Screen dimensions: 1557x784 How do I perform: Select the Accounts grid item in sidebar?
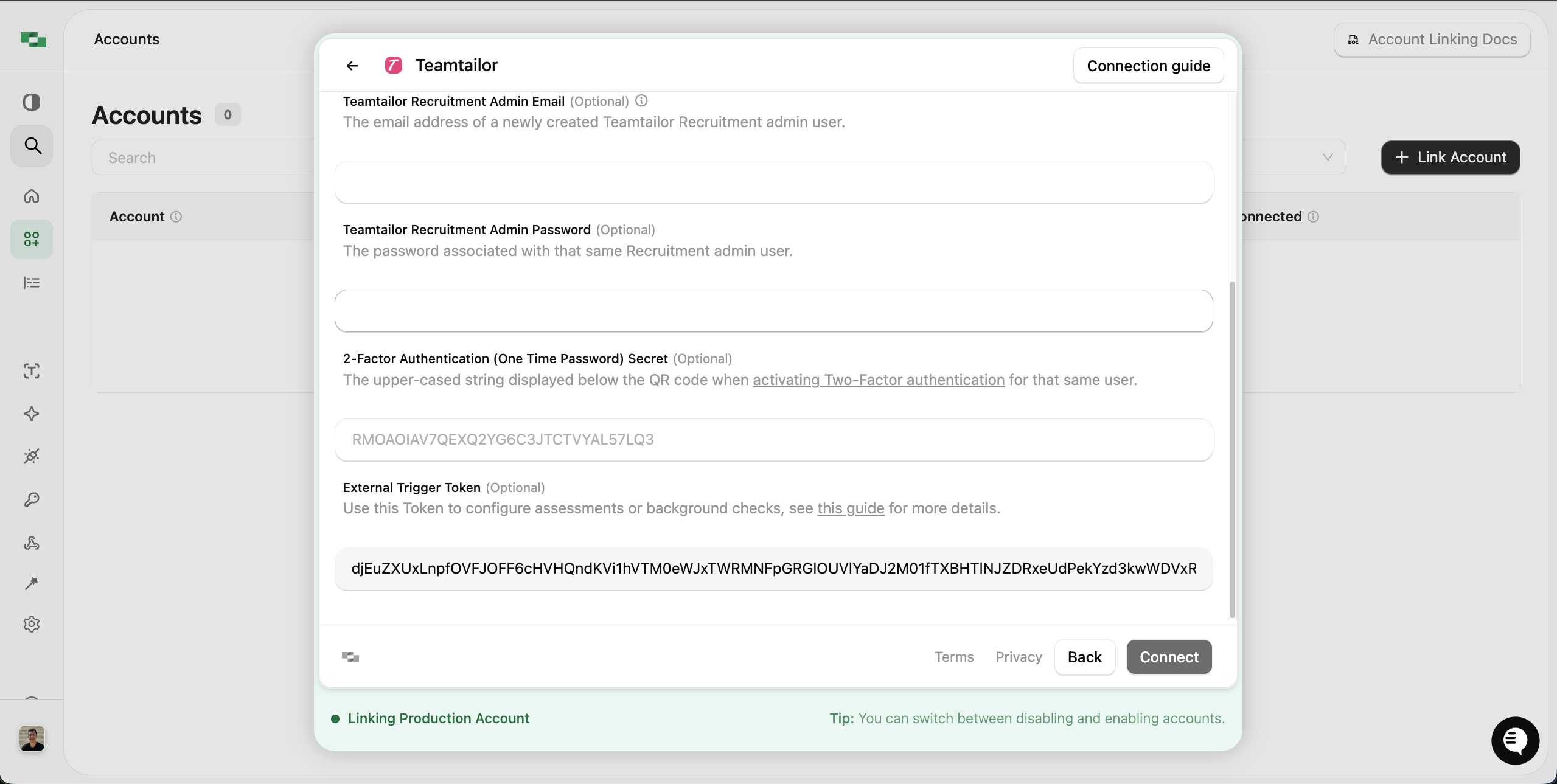coord(32,239)
